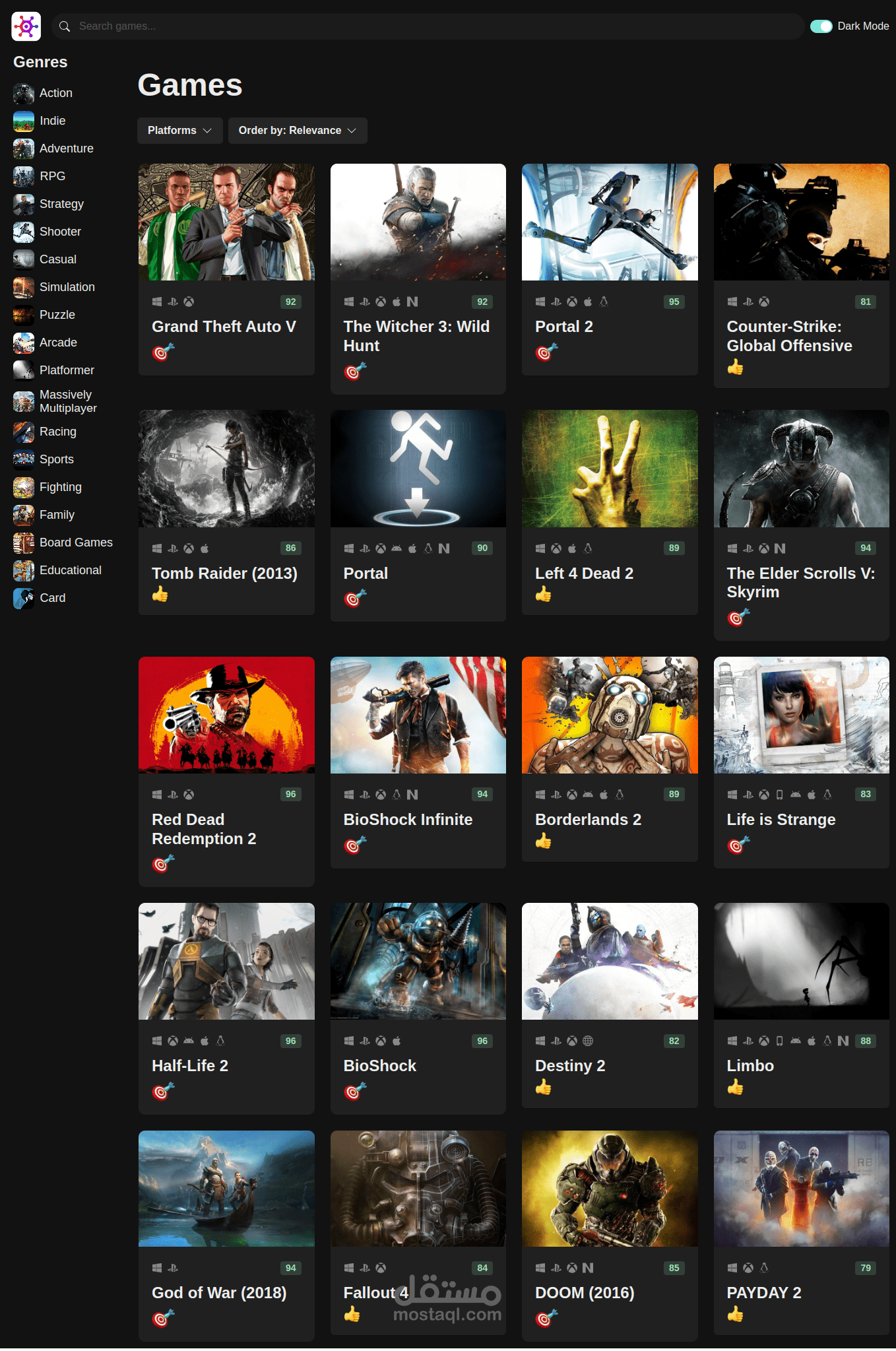This screenshot has width=896, height=1351.
Task: Click the Indie genre icon
Action: pyautogui.click(x=24, y=121)
